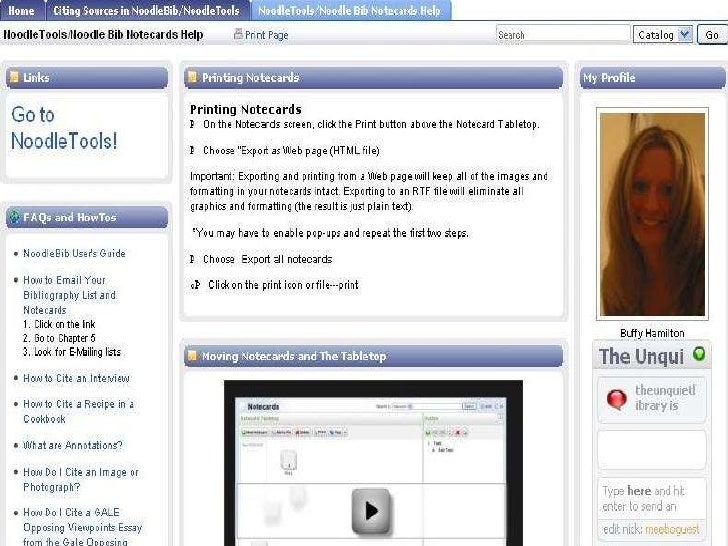Open How to Email Your Bibliography List link
728x546 pixels.
(70, 295)
